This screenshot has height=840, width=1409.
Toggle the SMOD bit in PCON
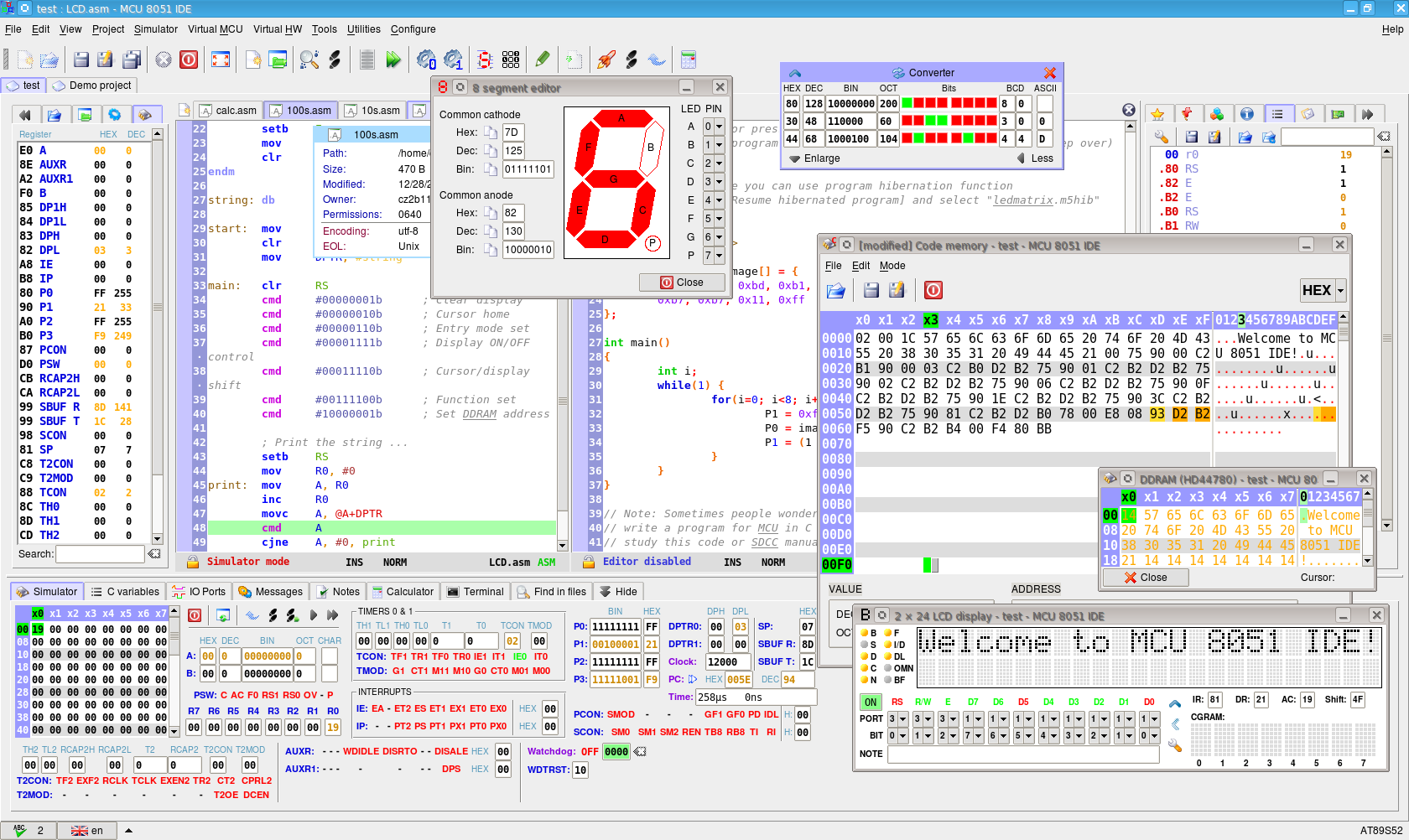click(621, 714)
